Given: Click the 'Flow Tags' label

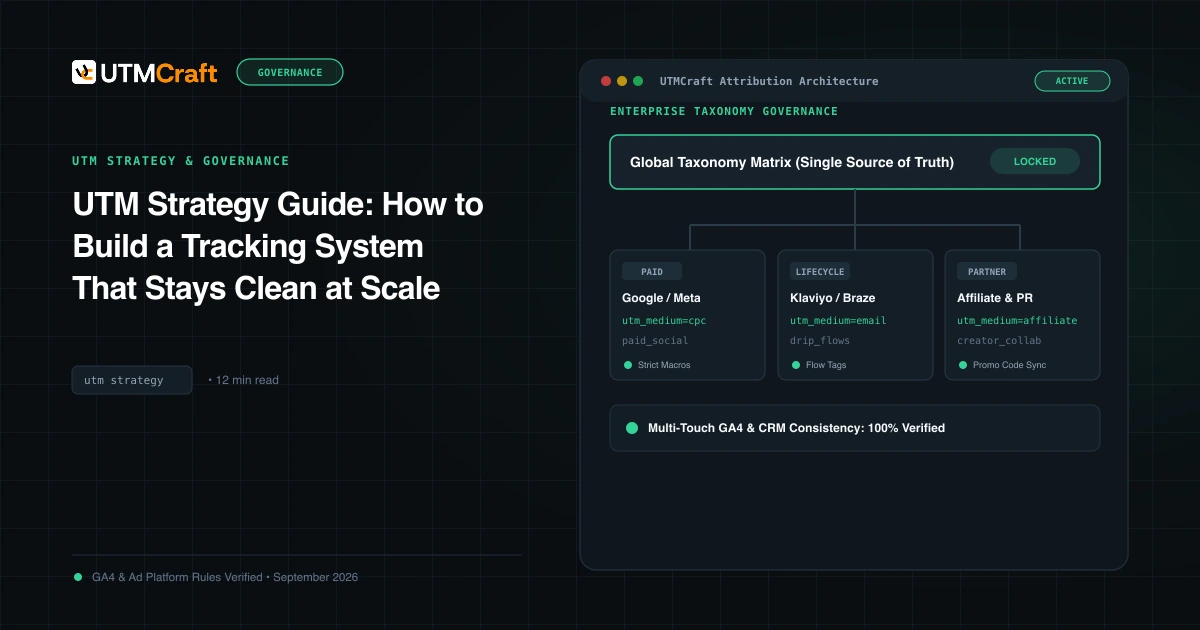Looking at the screenshot, I should (826, 365).
